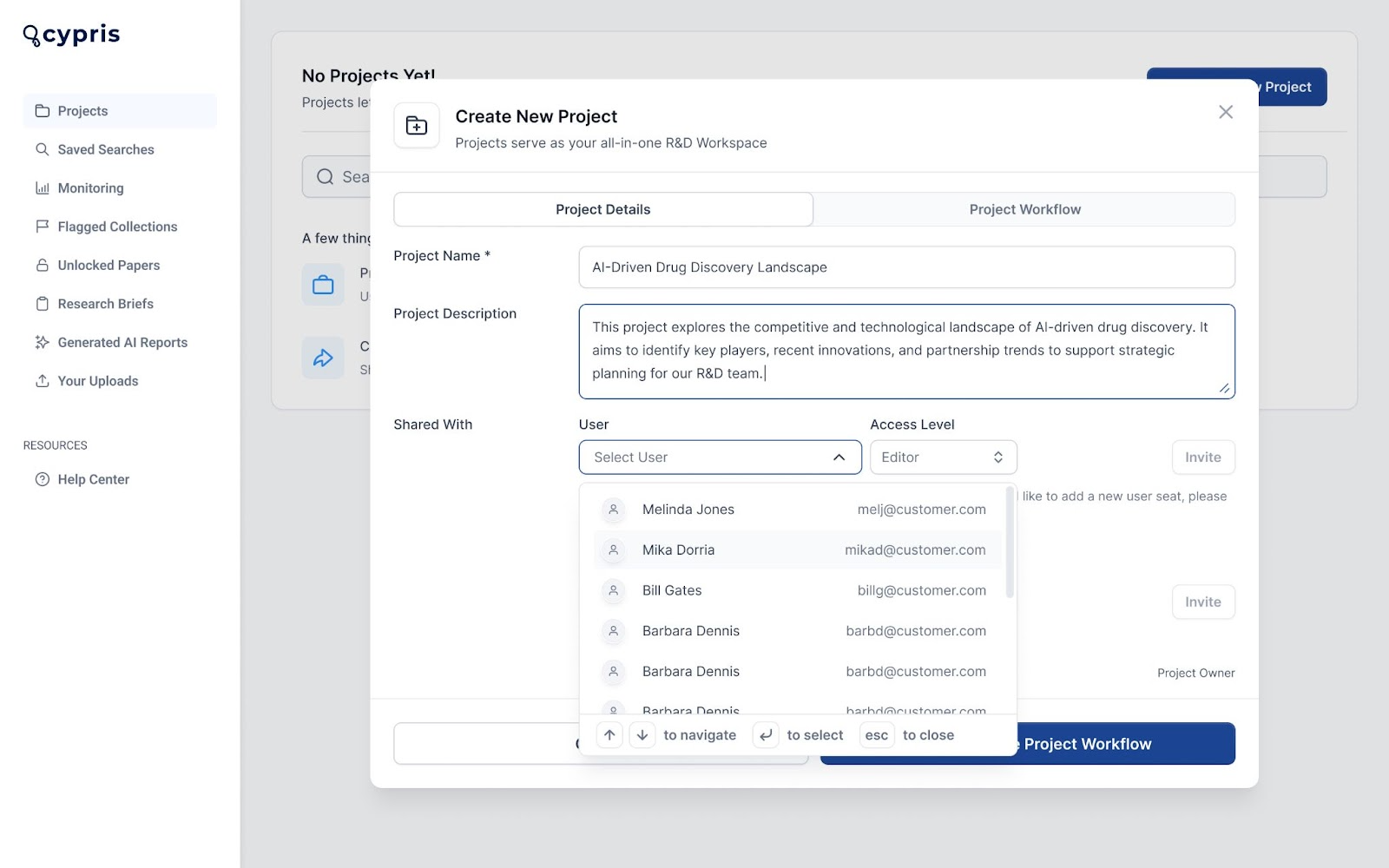Click the mikad@customer.com email
1389x868 pixels.
[x=915, y=550]
